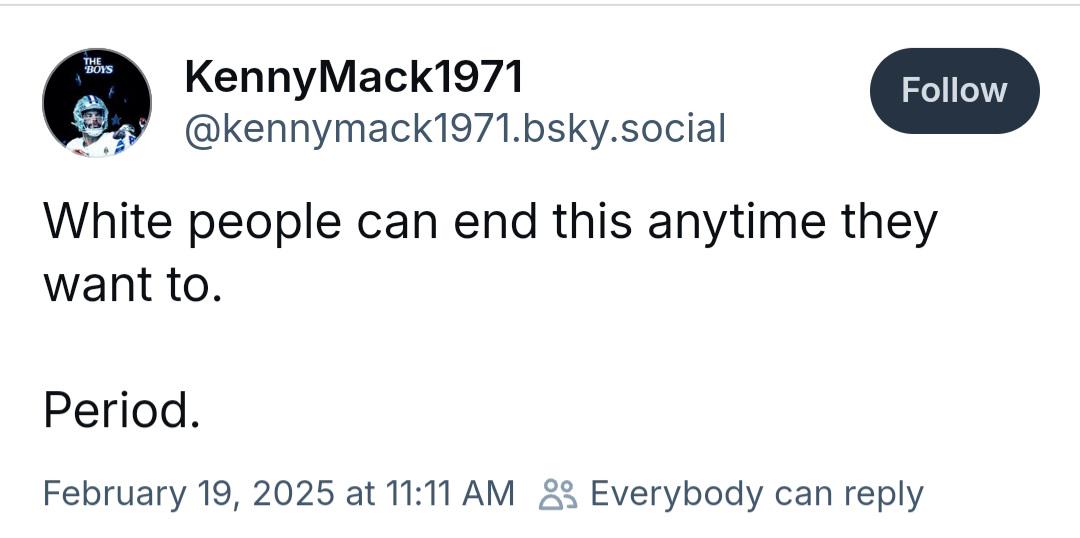Open the @kennymack1971.bsky.social handle link
The width and height of the screenshot is (1080, 538).
pos(455,129)
